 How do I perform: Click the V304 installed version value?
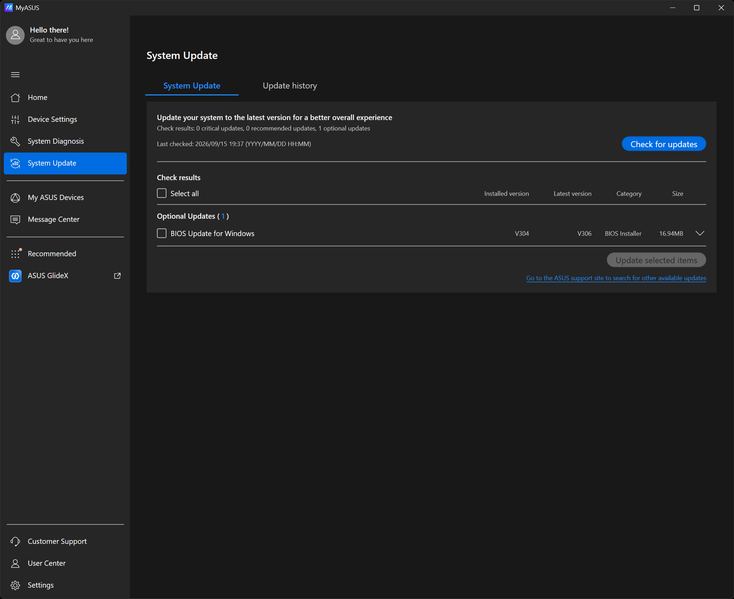coord(521,234)
